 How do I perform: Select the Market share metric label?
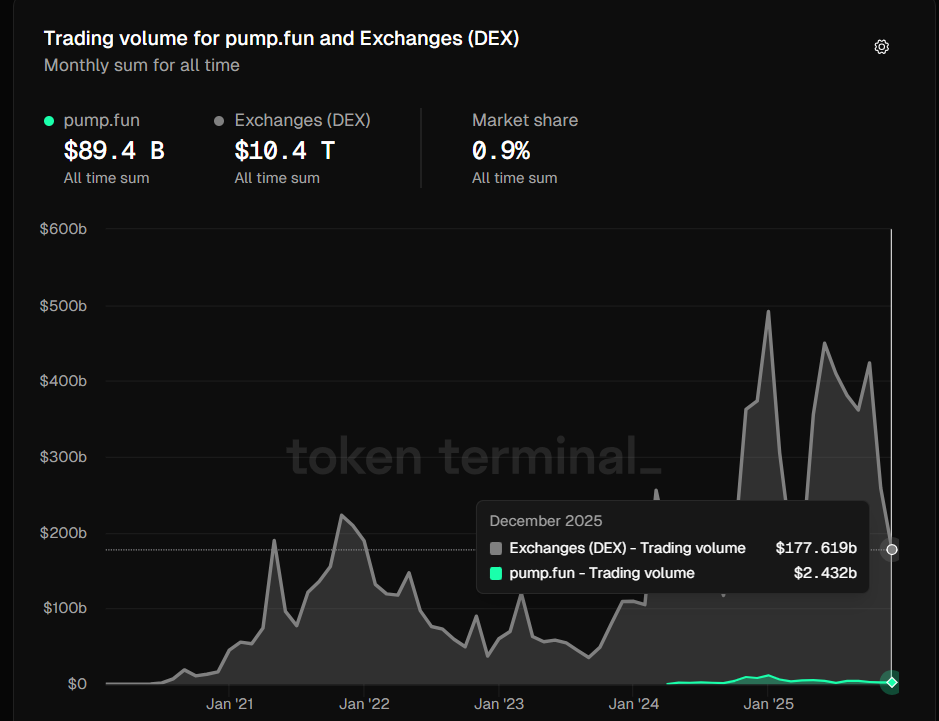pos(524,120)
